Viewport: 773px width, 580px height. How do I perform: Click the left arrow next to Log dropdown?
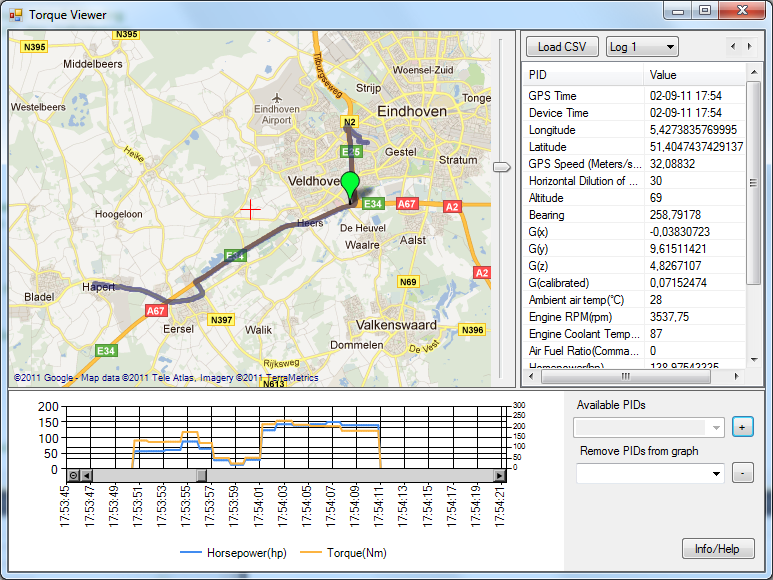click(733, 47)
